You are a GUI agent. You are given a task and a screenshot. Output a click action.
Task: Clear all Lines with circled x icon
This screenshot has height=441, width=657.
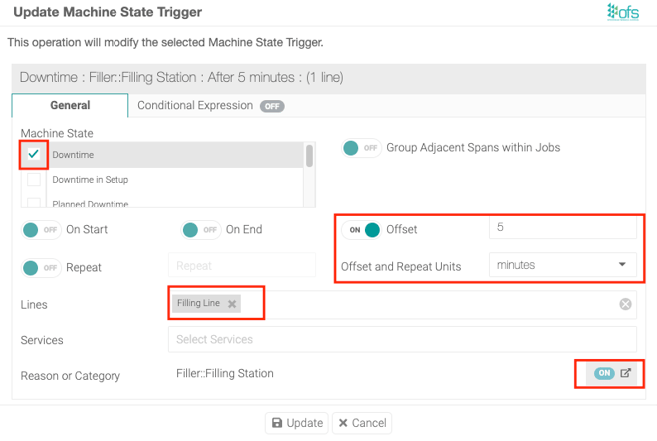point(625,304)
